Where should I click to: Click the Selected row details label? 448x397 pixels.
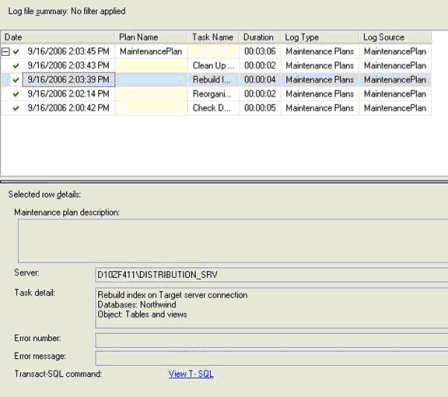pos(44,195)
